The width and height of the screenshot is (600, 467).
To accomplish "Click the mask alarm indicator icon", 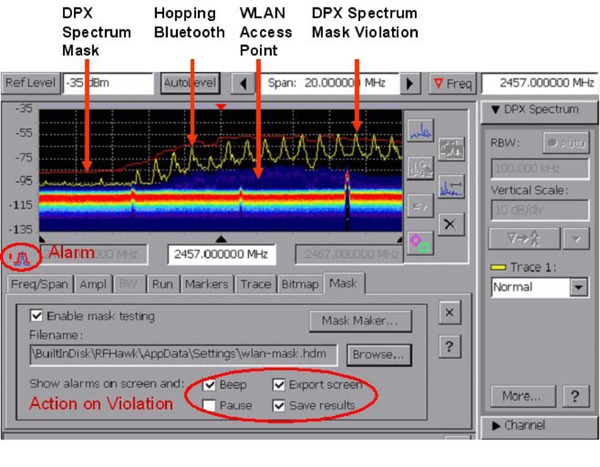I will point(17,256).
